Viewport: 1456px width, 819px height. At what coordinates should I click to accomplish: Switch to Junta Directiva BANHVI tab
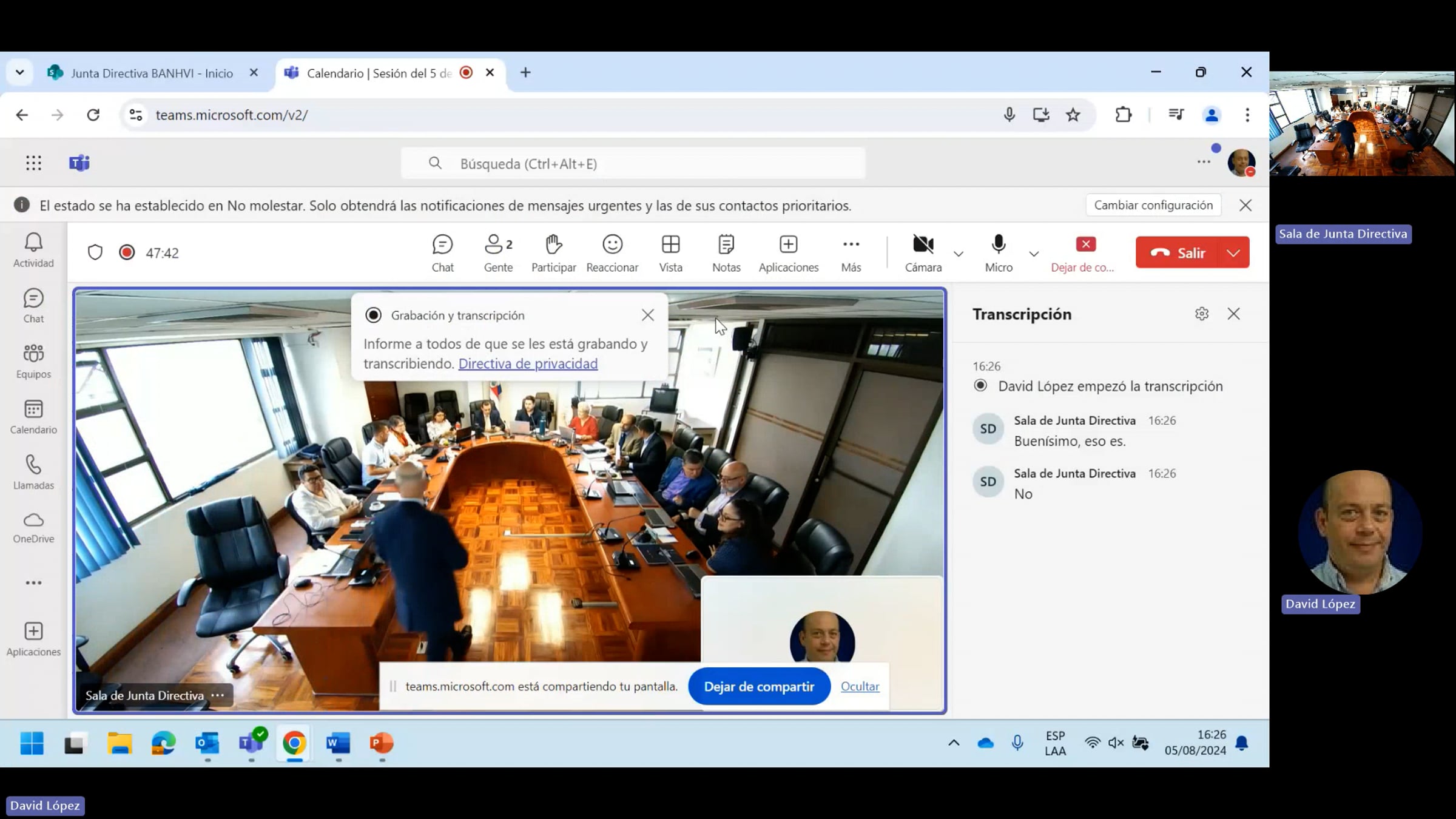click(152, 73)
